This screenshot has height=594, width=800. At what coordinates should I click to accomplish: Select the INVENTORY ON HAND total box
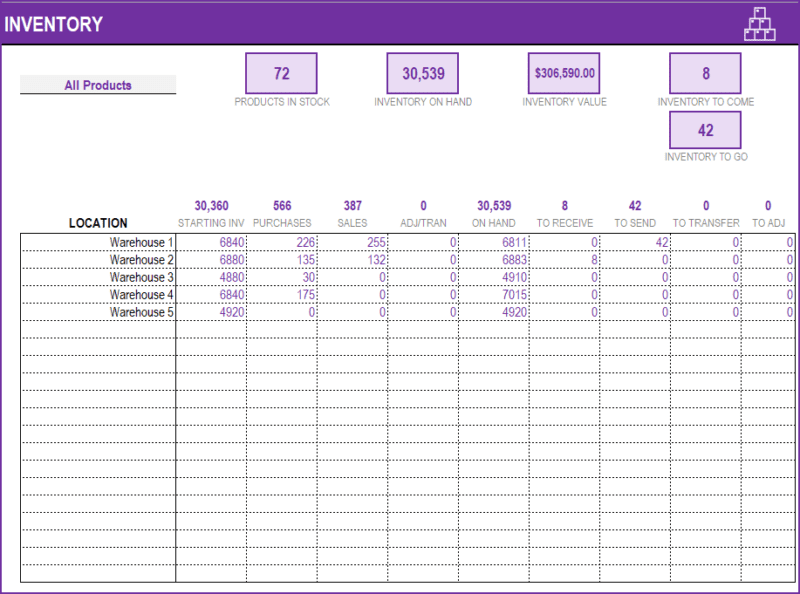coord(422,73)
